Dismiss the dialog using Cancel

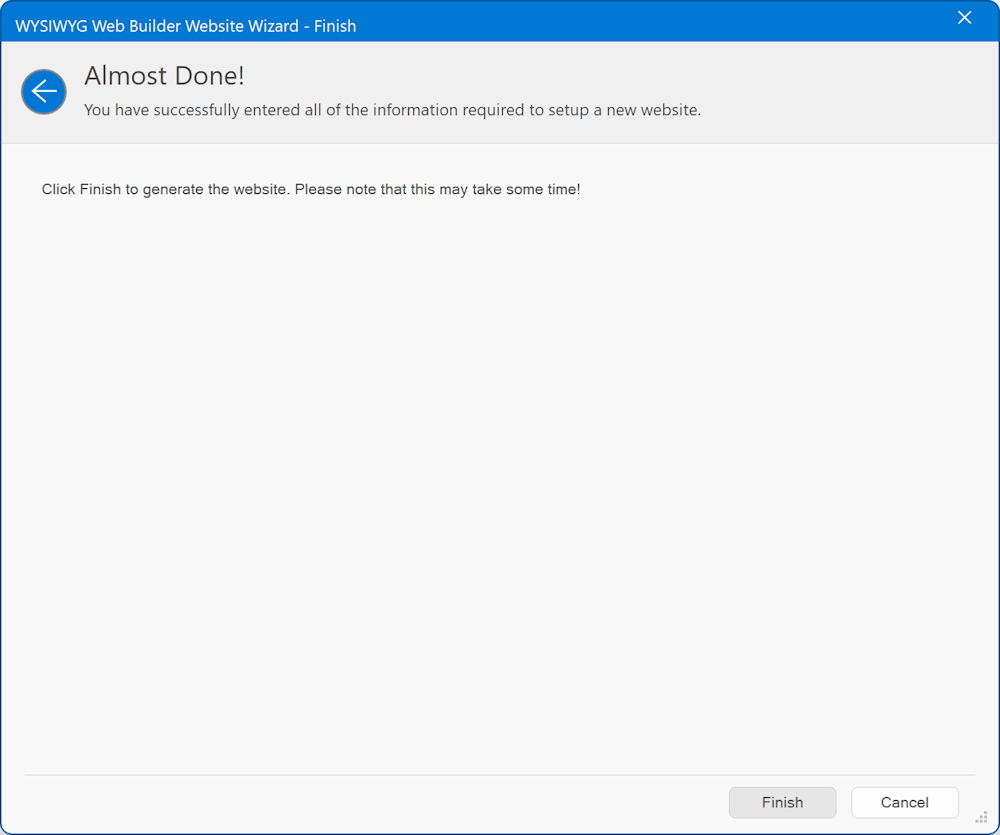tap(904, 802)
